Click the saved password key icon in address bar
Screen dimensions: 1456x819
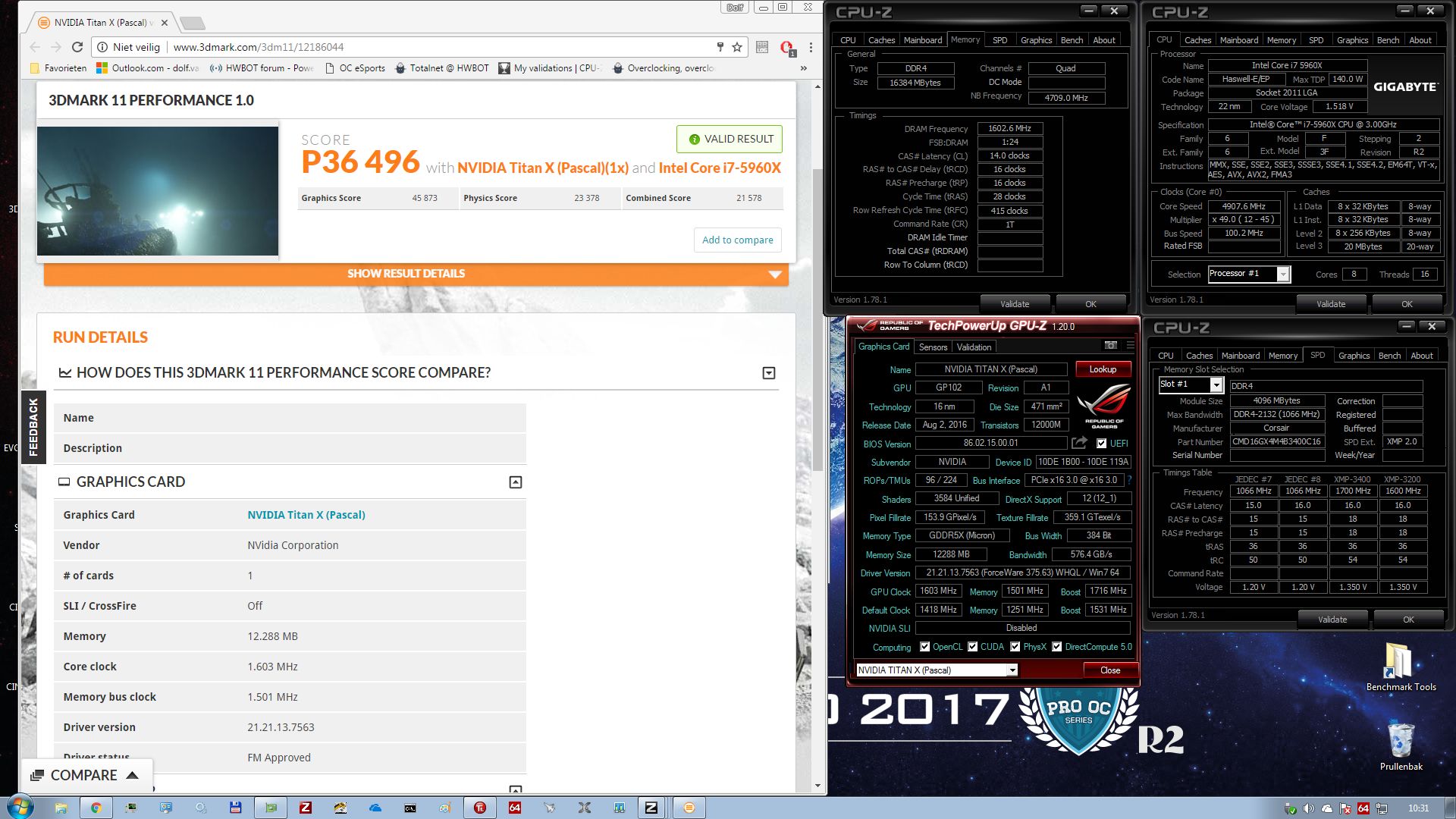pyautogui.click(x=720, y=47)
